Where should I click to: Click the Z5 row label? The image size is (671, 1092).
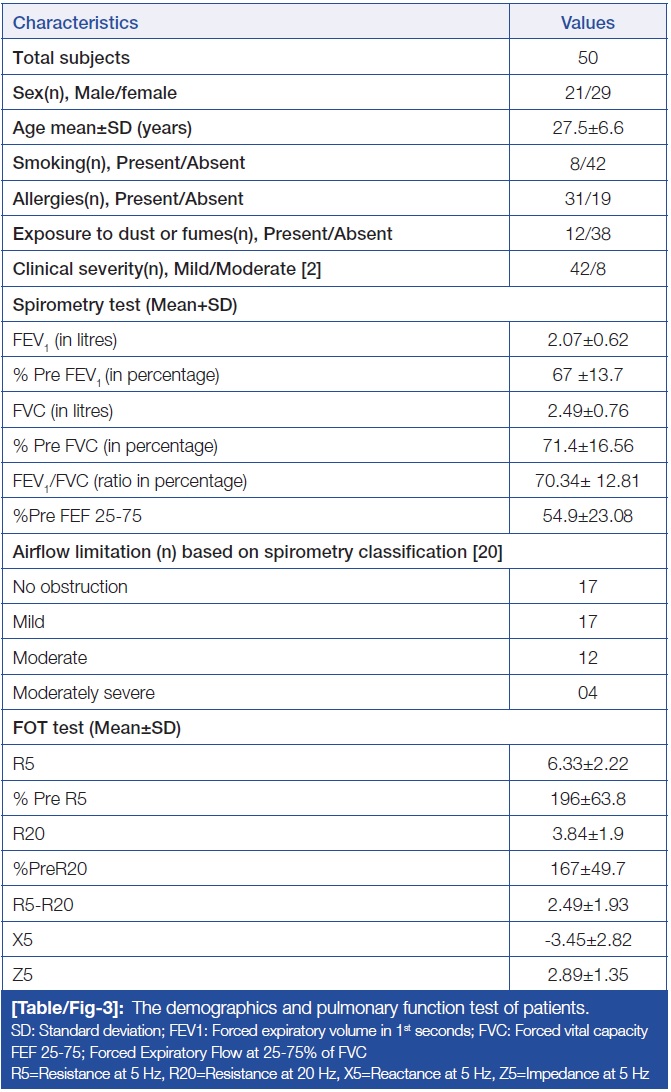tap(23, 976)
